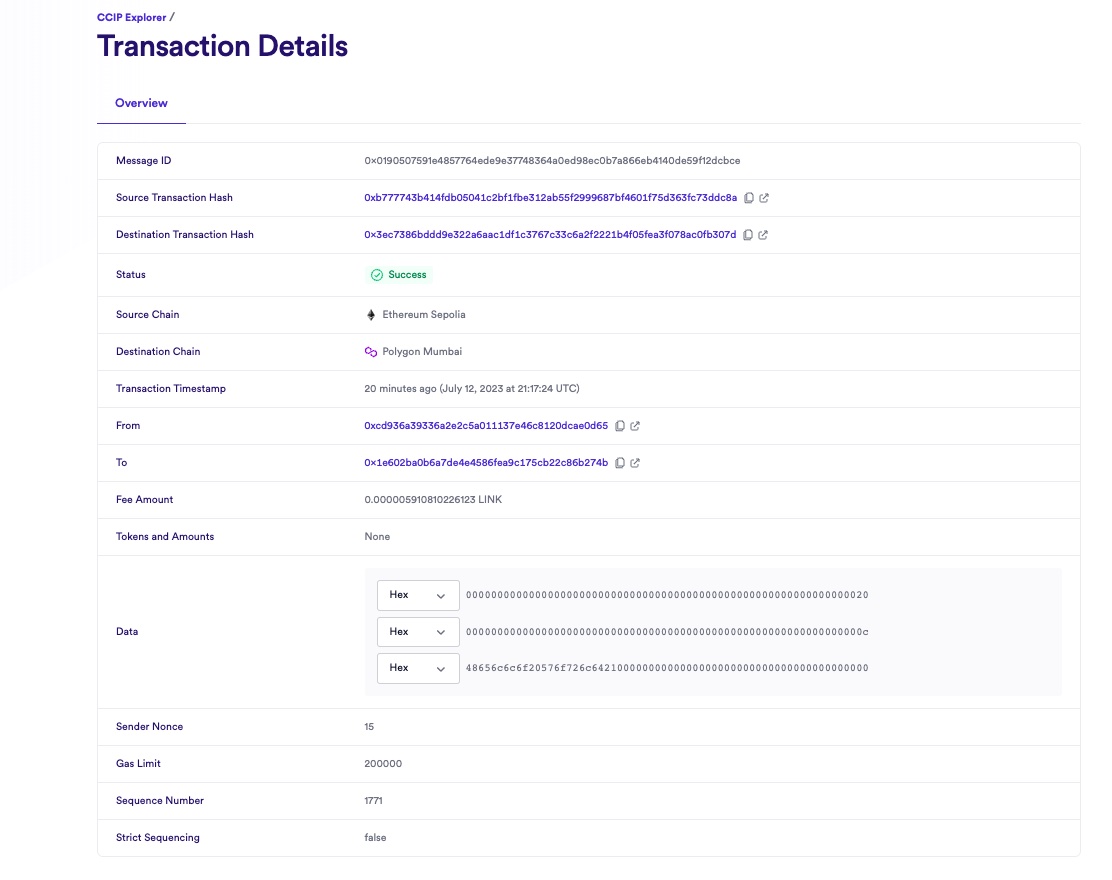Click the Sequence Number label

[x=160, y=801]
